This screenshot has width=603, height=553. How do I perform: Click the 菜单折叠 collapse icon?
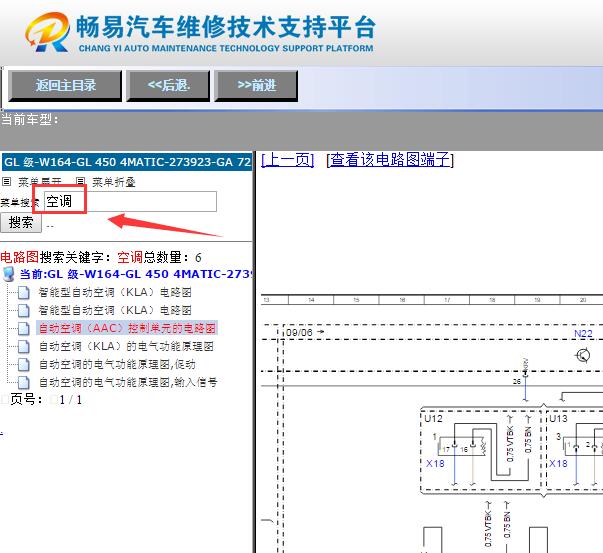tap(80, 181)
